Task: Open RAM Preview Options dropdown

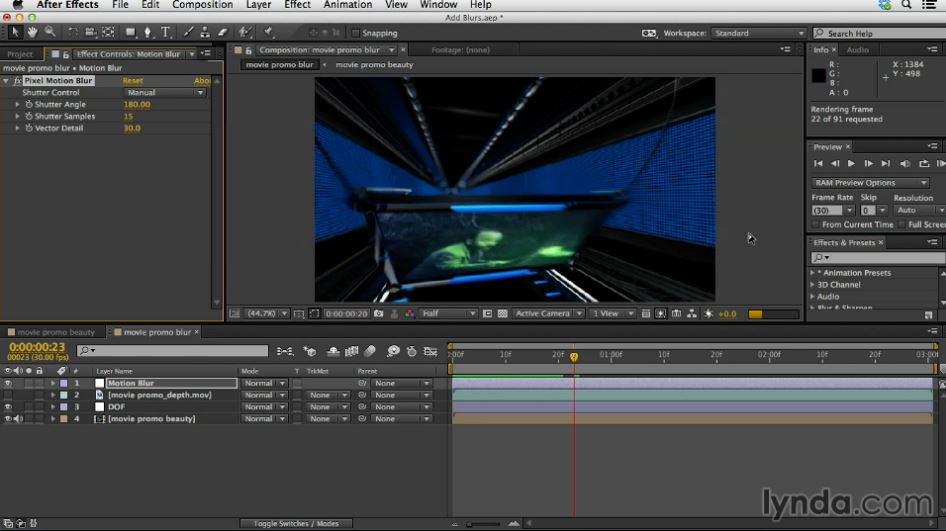Action: pyautogui.click(x=870, y=183)
